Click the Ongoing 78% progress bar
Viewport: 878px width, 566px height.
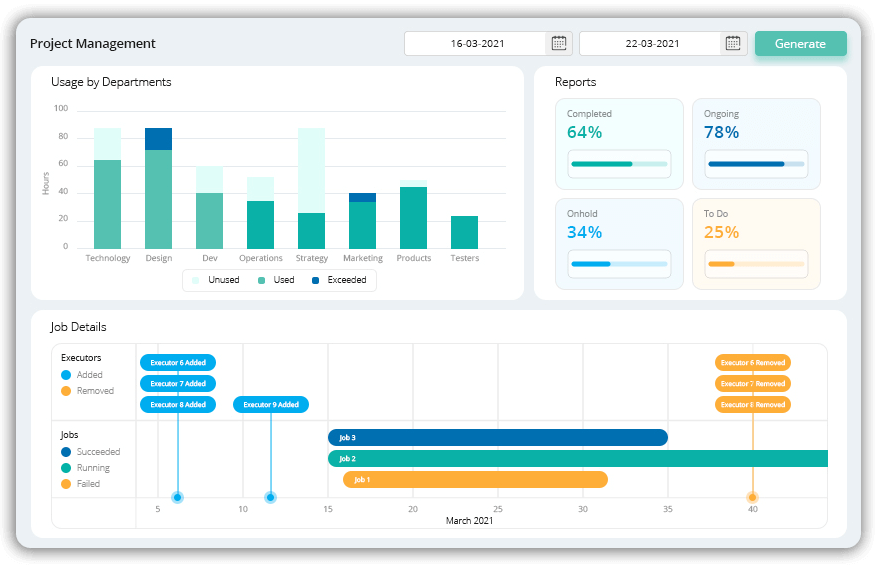click(755, 164)
